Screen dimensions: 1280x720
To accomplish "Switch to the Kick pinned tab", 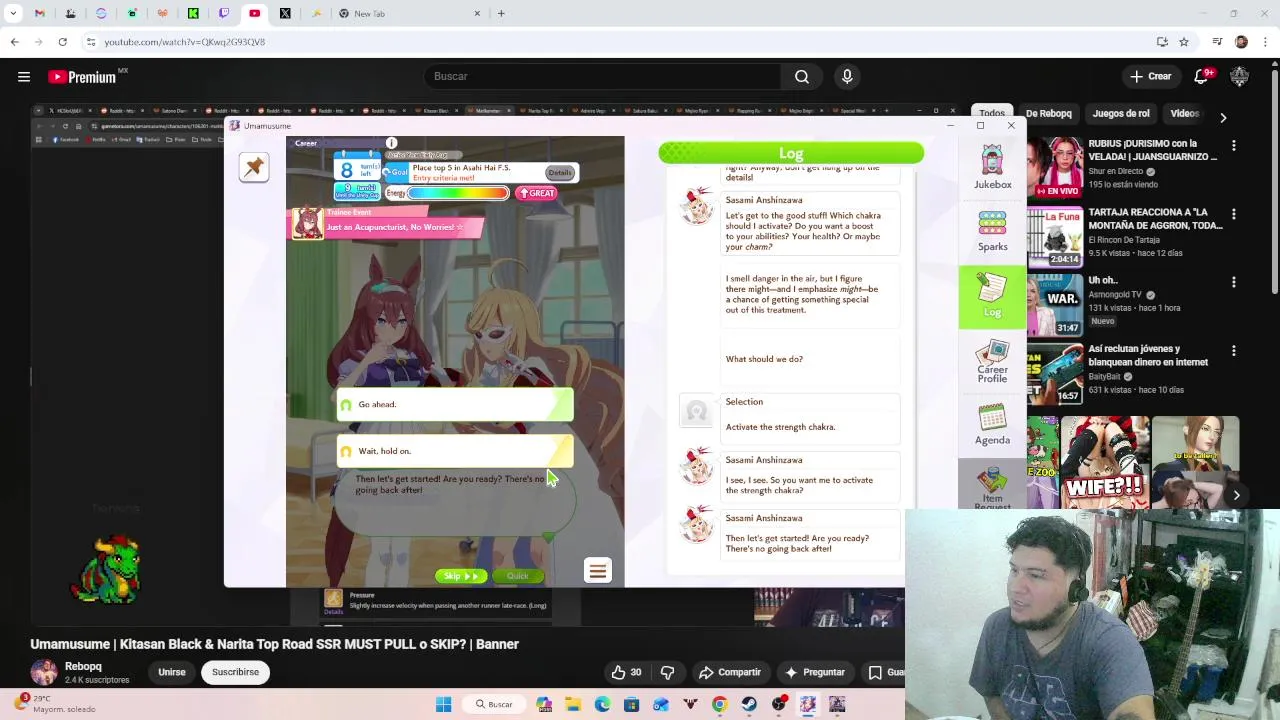I will click(193, 14).
